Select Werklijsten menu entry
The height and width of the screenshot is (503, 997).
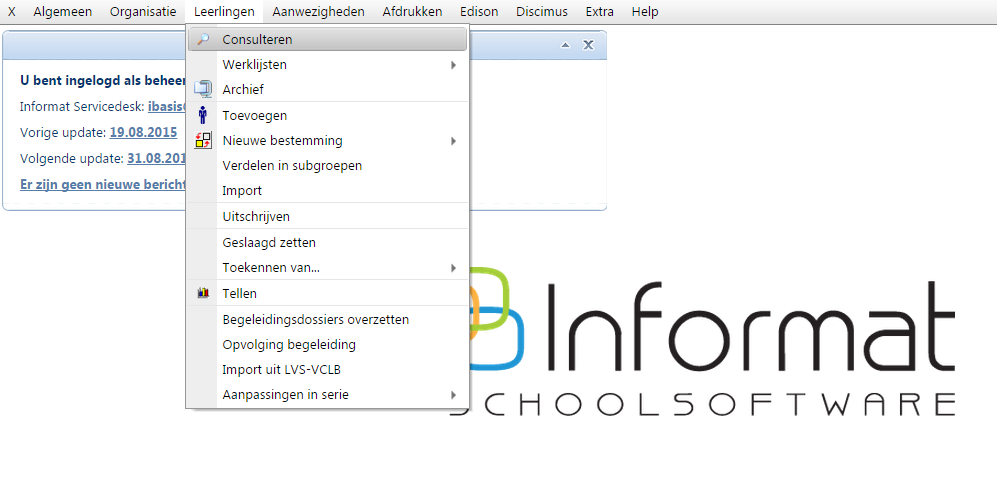click(x=327, y=65)
